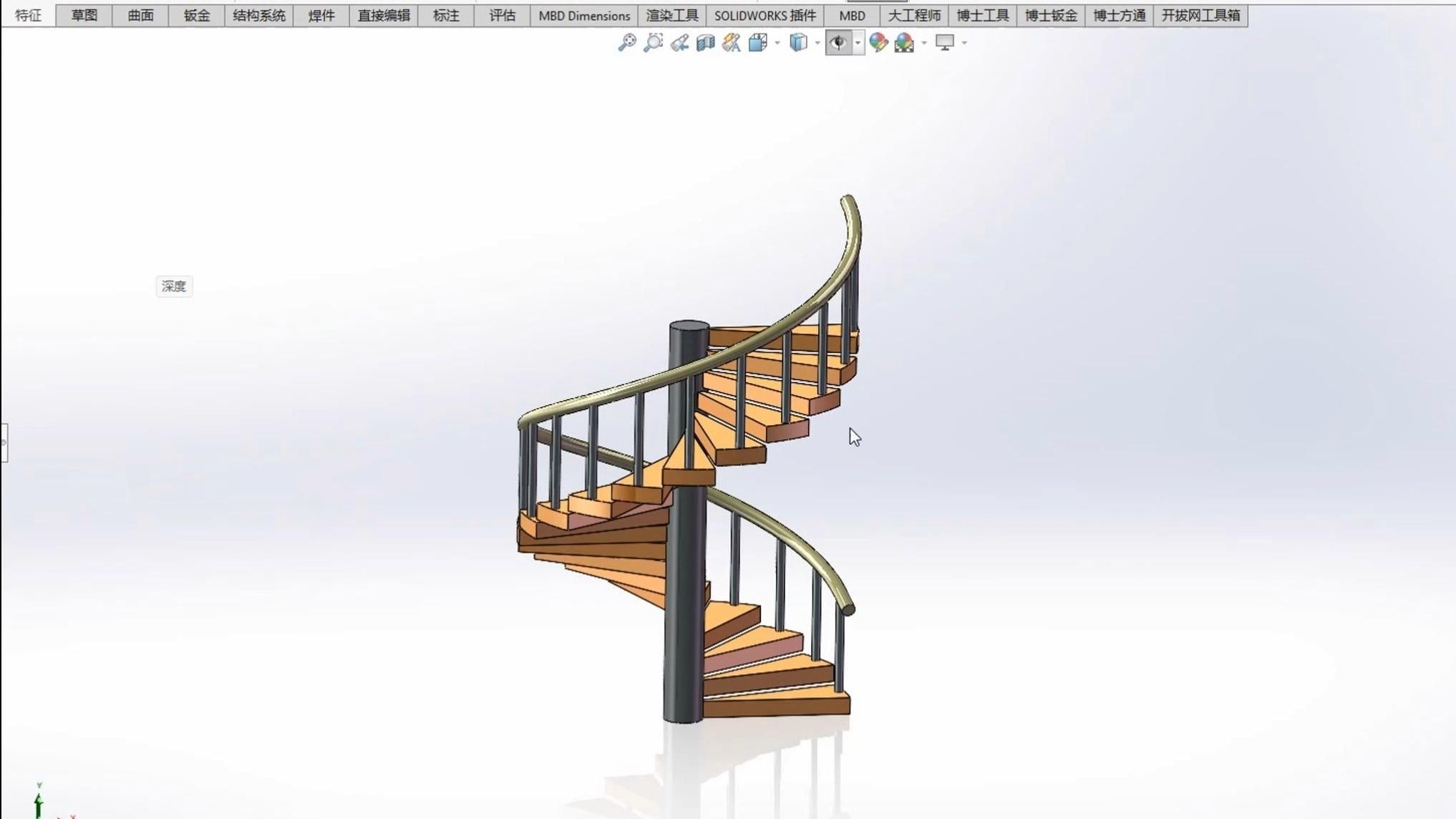Click Zoom to Fit icon
This screenshot has width=1456, height=819.
click(626, 43)
